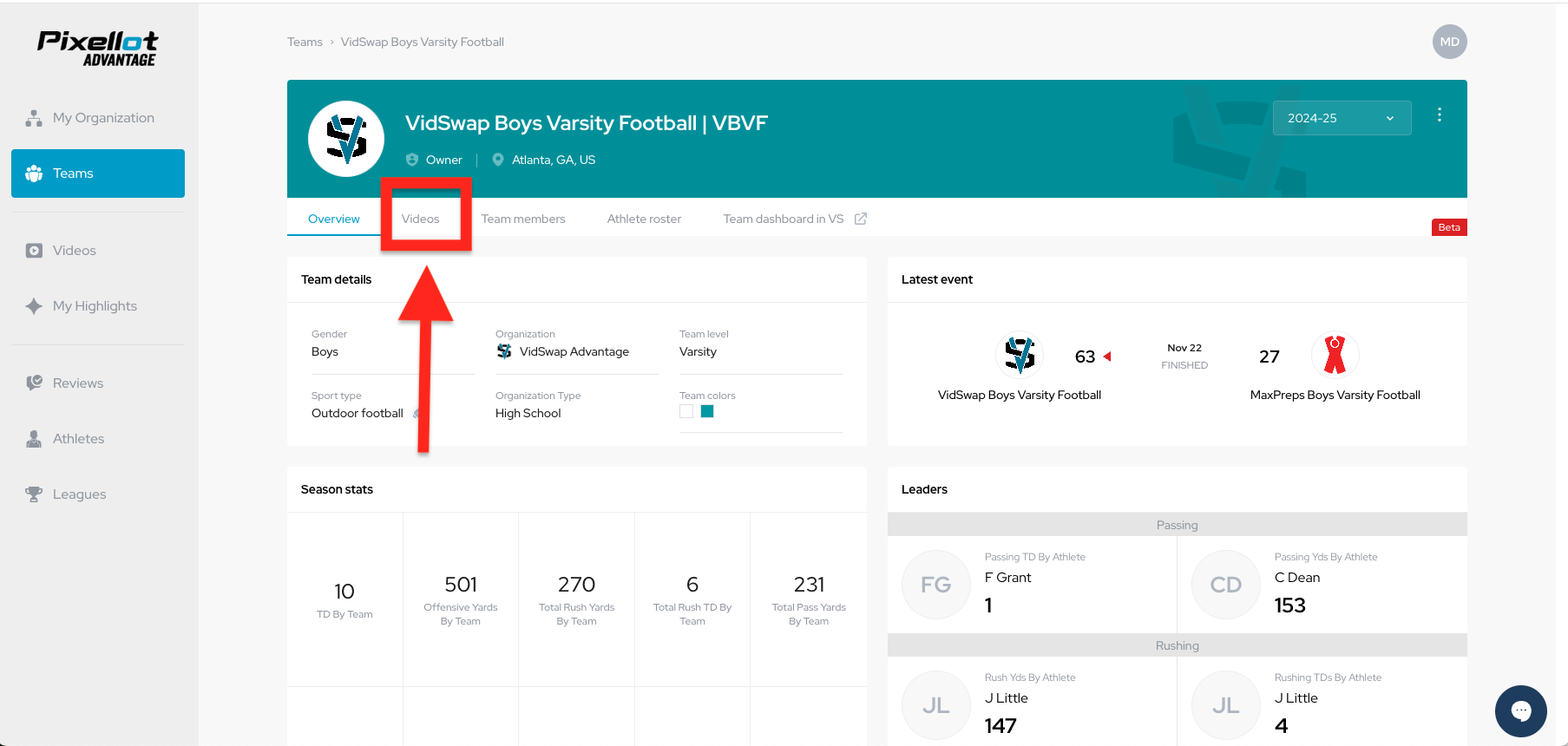Click MaxPreps Boys Varsity Football team name
1568x746 pixels.
click(x=1335, y=395)
